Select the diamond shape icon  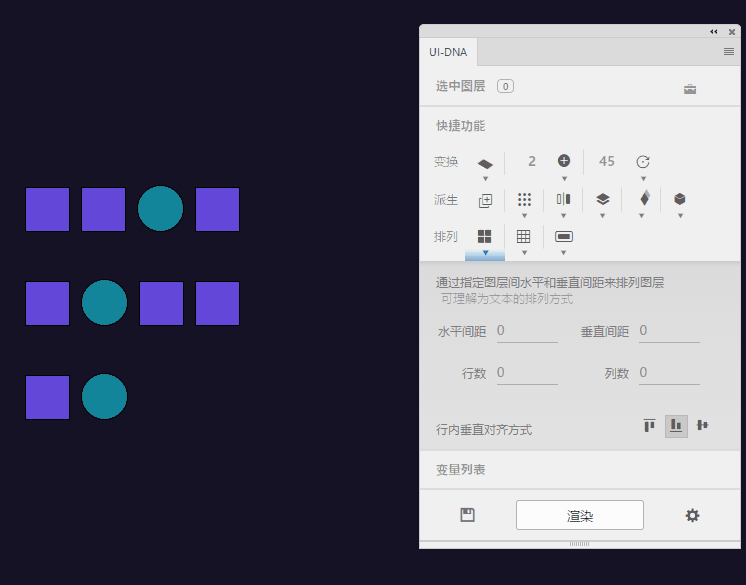[x=645, y=198]
